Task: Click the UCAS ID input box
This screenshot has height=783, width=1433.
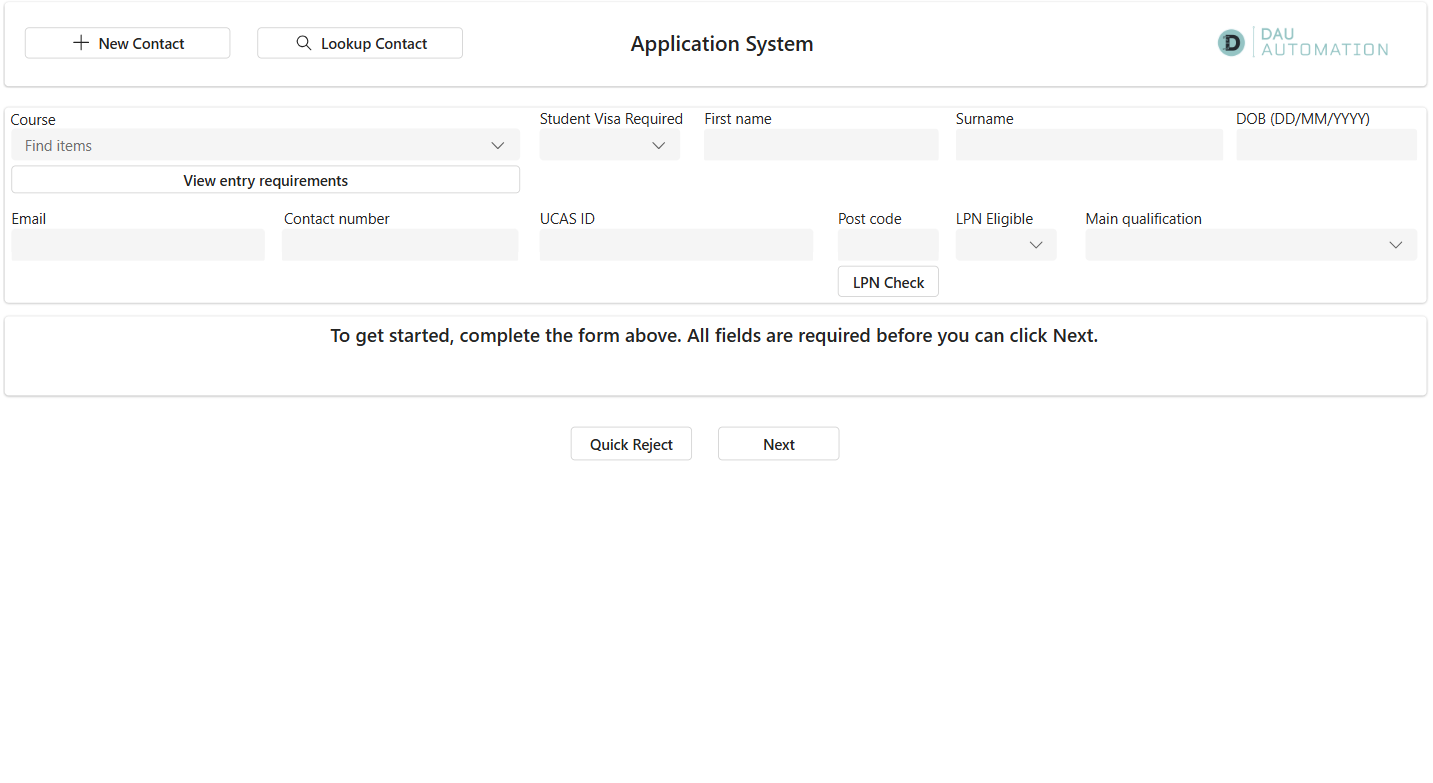Action: [676, 244]
